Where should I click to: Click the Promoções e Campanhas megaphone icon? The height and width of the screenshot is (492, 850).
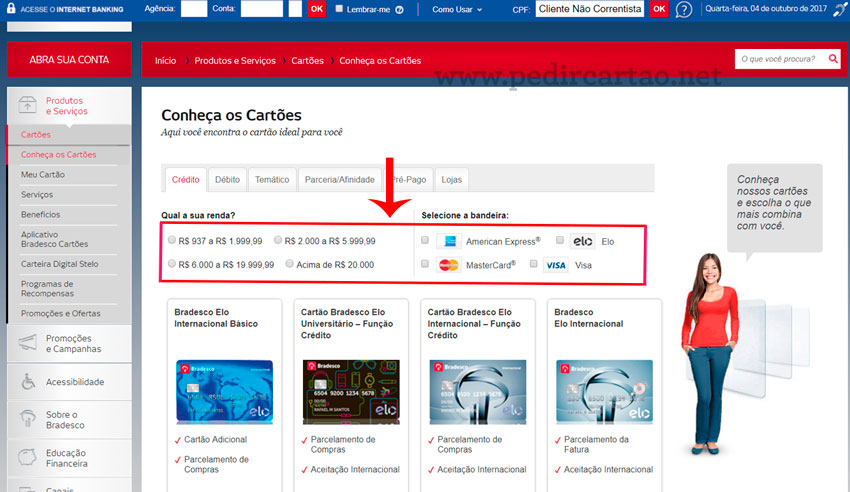click(x=28, y=343)
